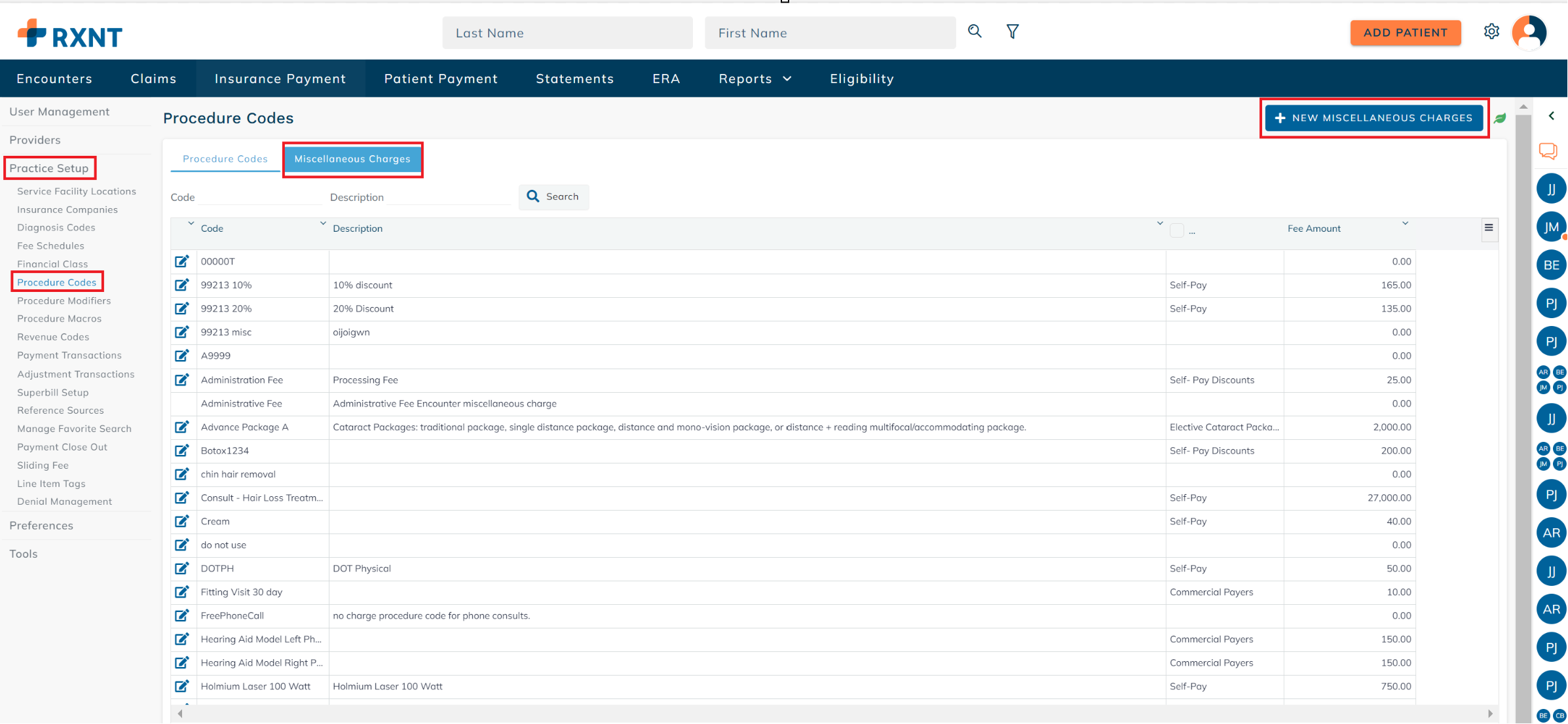This screenshot has width=1568, height=724.
Task: Click the edit pencil icon for Botox1234
Action: point(182,450)
